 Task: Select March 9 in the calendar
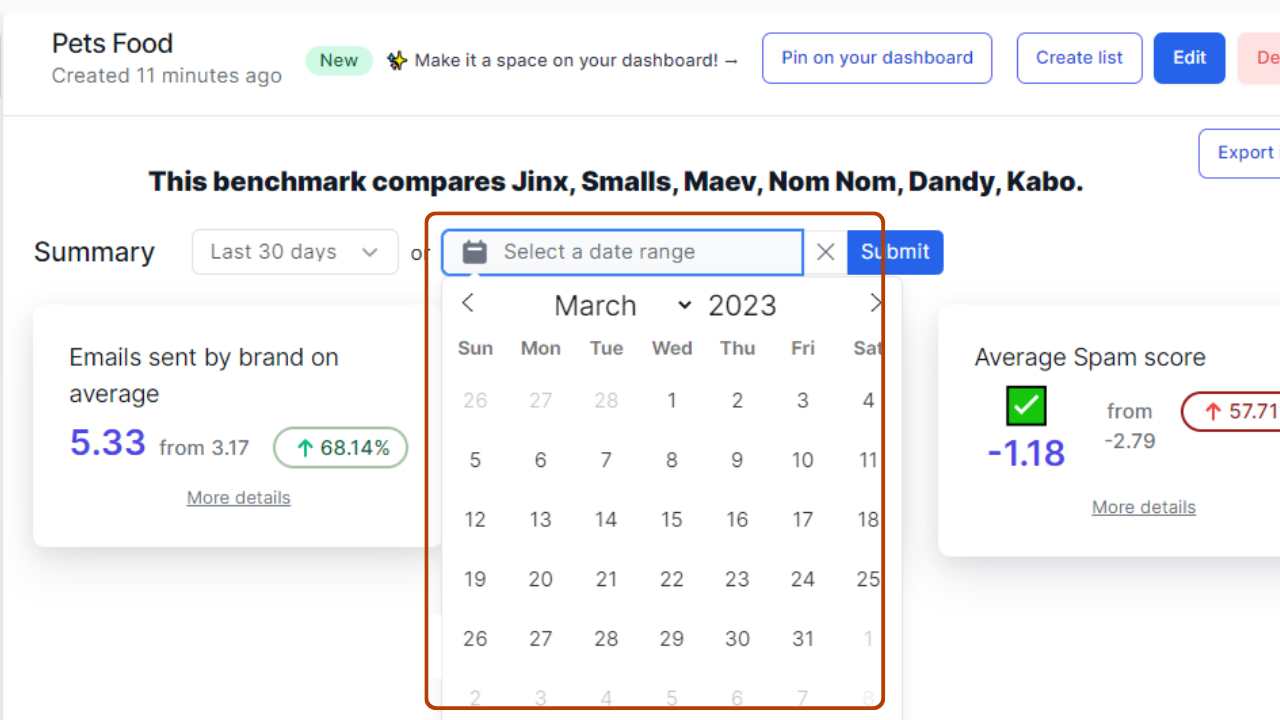(737, 460)
